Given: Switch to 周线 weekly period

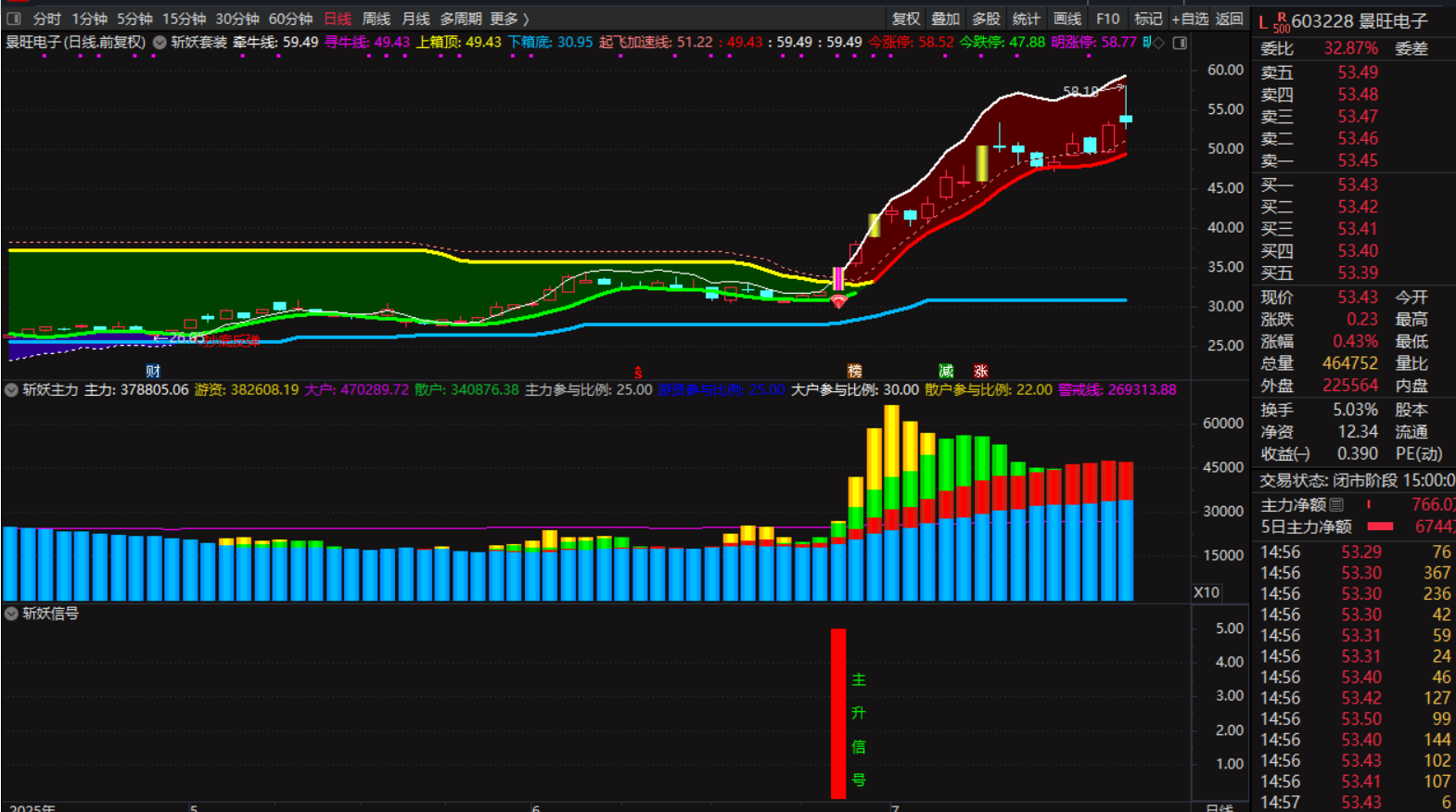Looking at the screenshot, I should pos(376,19).
